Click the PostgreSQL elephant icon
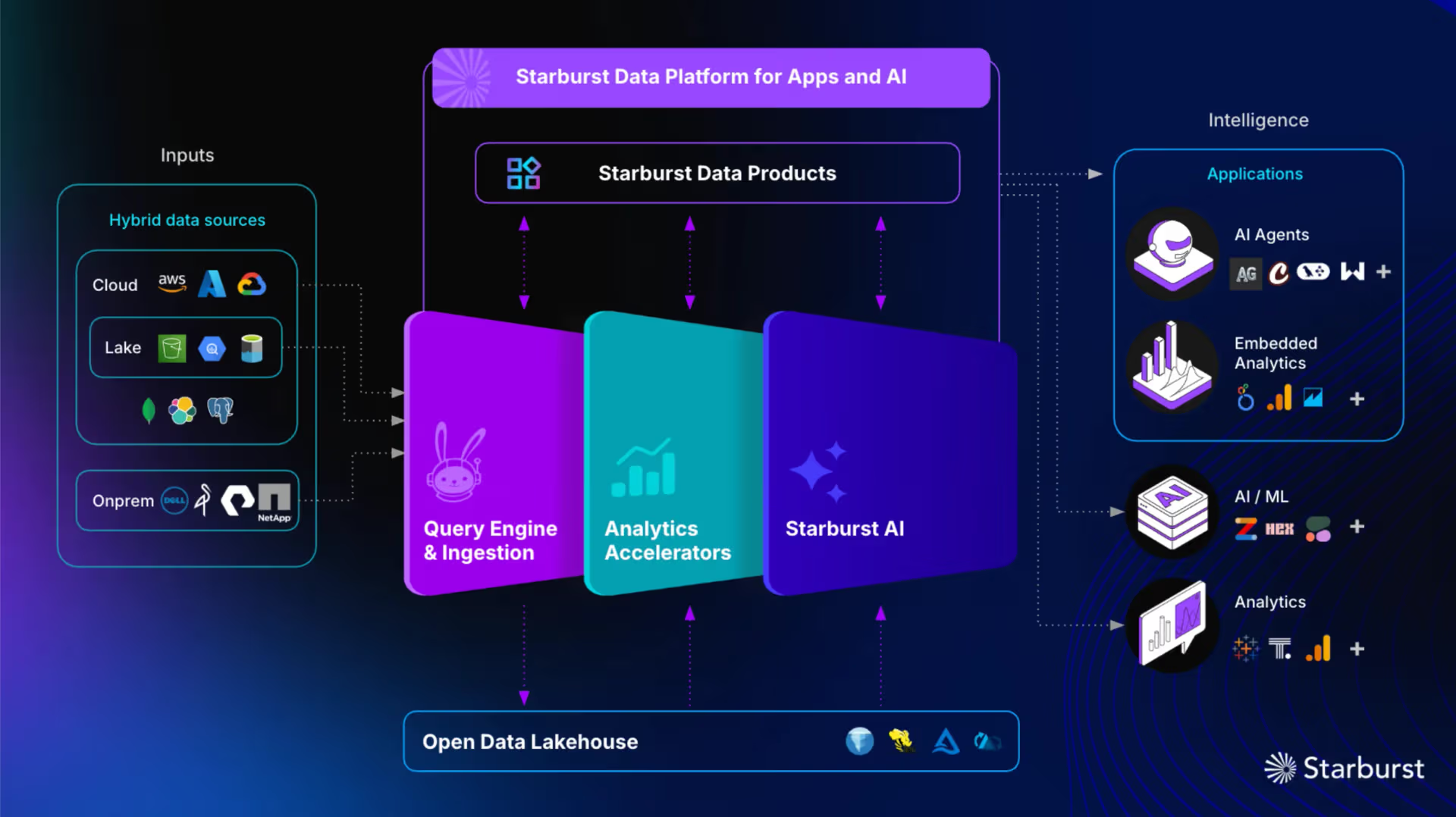The height and width of the screenshot is (817, 1456). click(x=220, y=411)
